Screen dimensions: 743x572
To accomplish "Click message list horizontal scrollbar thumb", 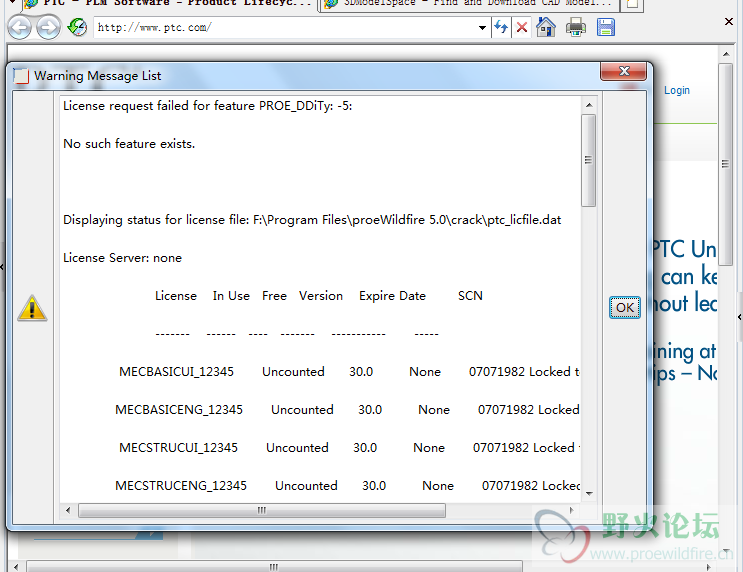I will (x=262, y=510).
